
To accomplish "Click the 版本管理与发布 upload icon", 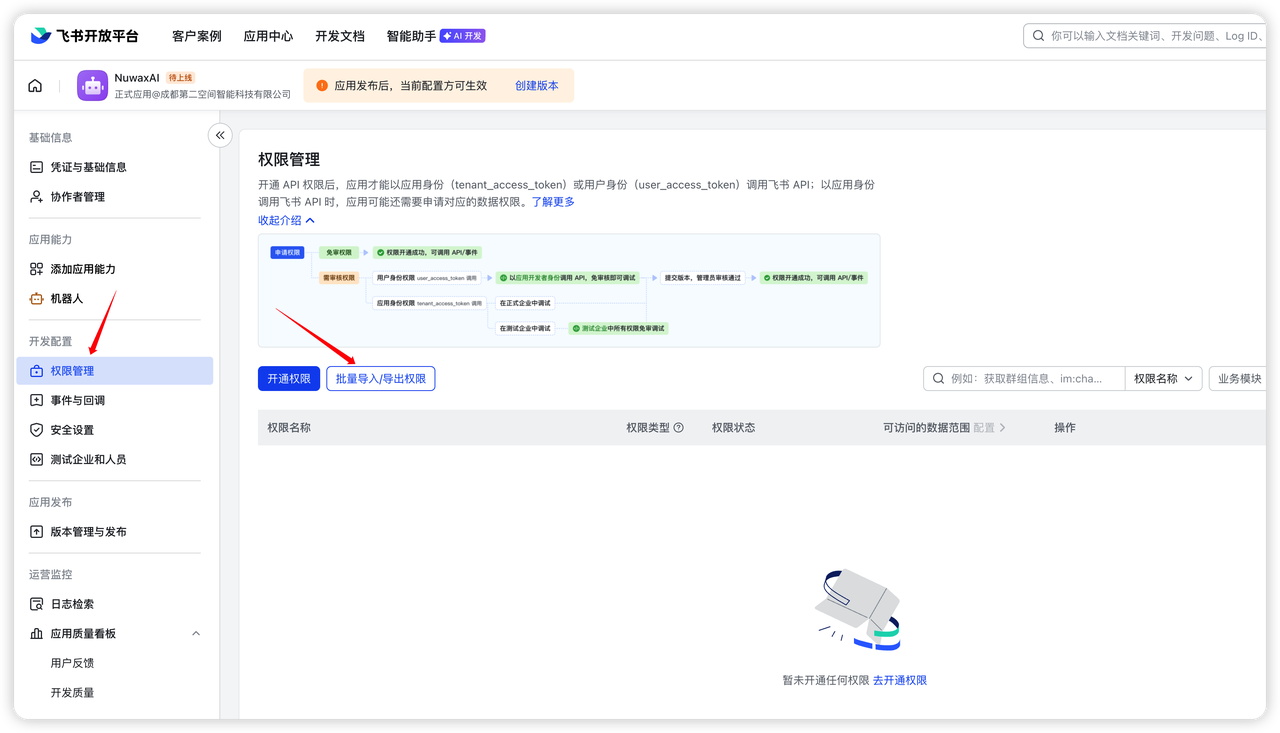I will [x=37, y=532].
